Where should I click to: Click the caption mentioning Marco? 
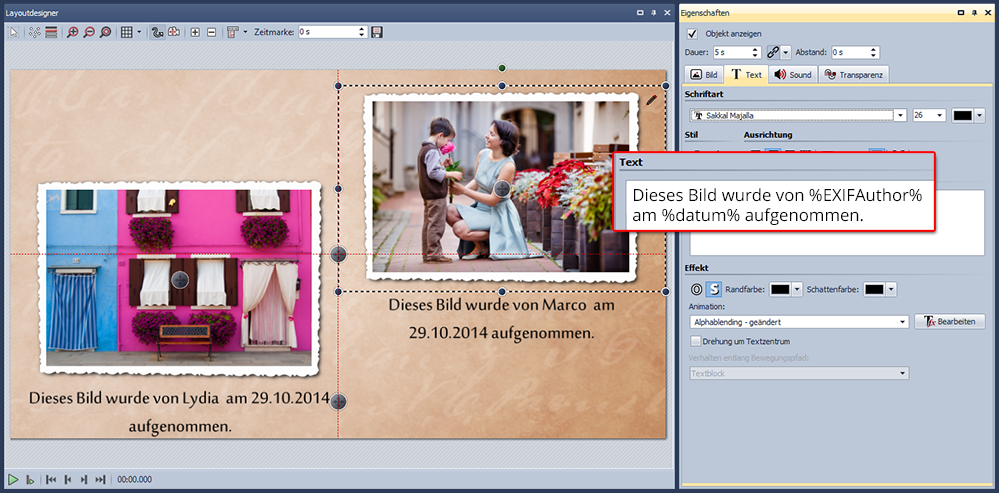501,318
